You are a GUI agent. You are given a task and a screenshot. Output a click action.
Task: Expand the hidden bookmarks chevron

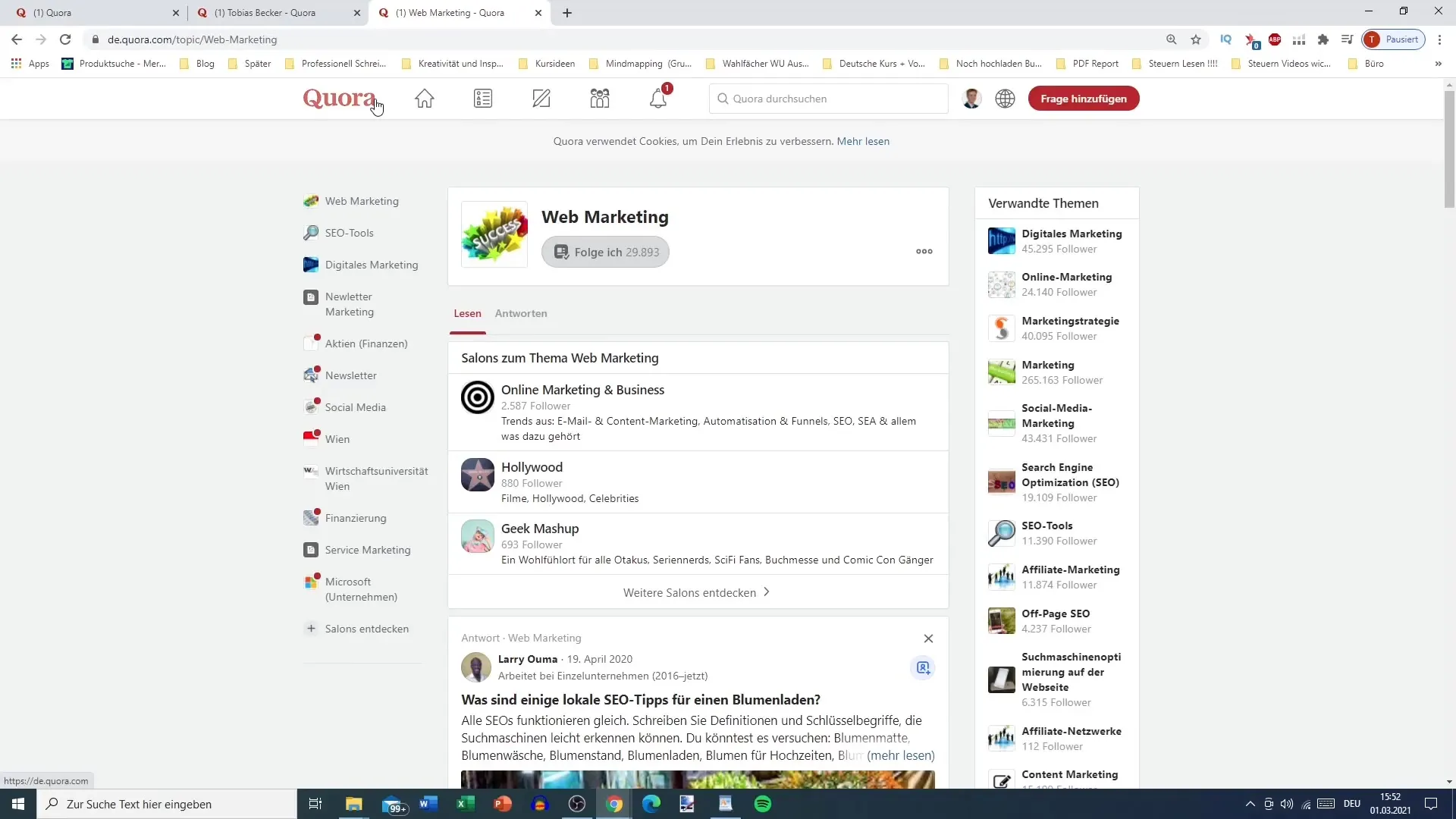pyautogui.click(x=1438, y=64)
